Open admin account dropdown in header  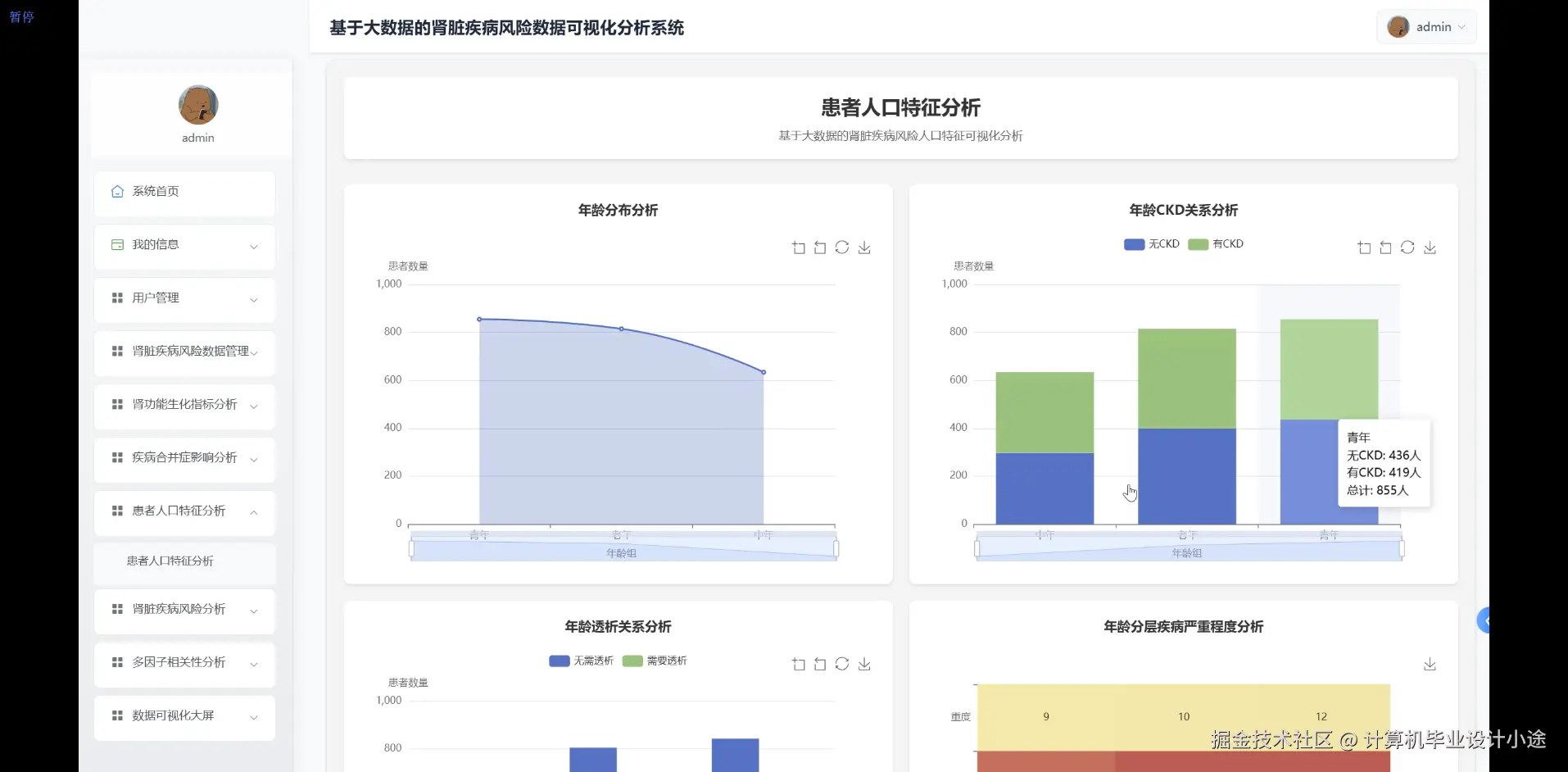pos(1426,27)
